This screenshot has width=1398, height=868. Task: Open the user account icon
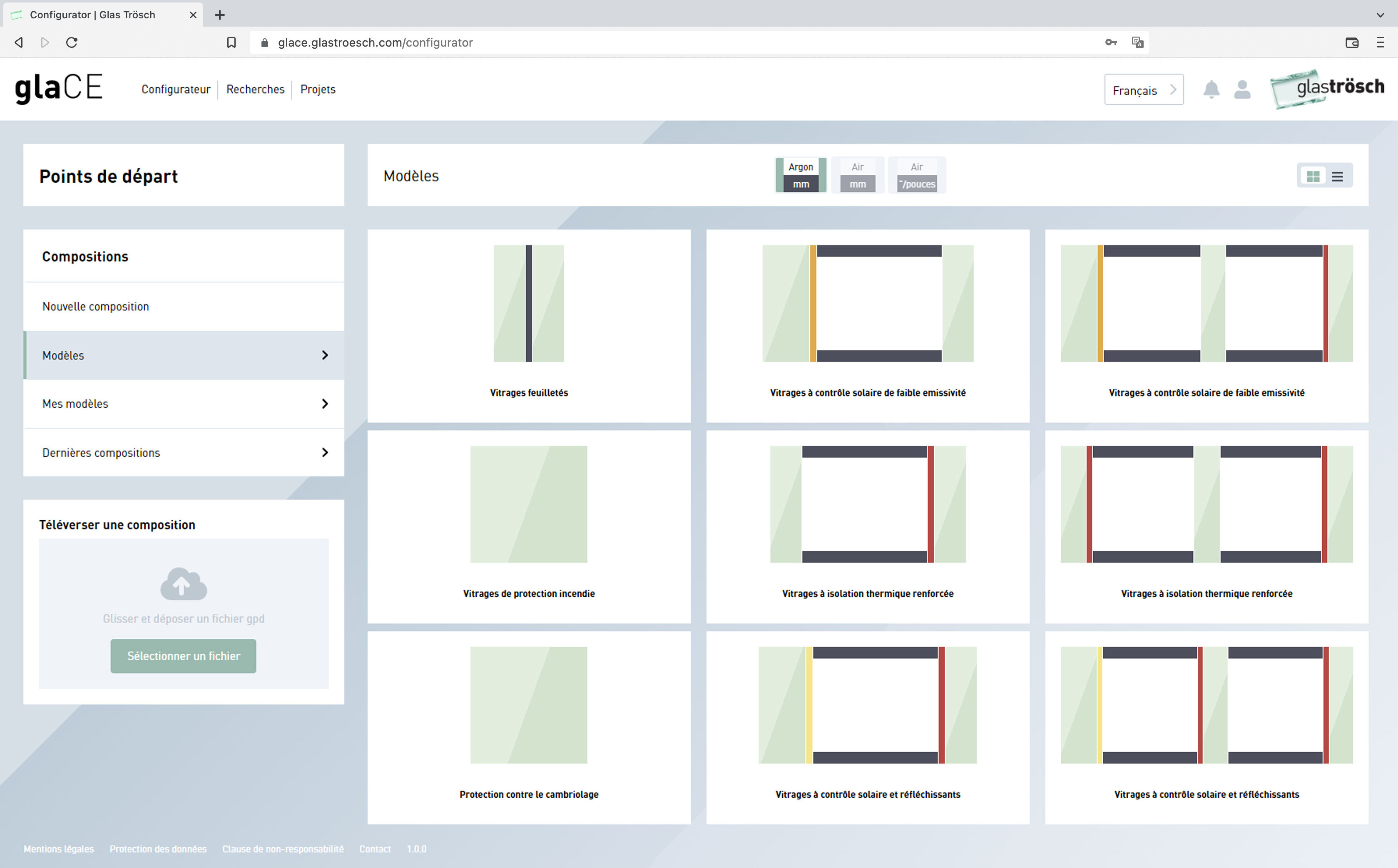click(x=1242, y=89)
